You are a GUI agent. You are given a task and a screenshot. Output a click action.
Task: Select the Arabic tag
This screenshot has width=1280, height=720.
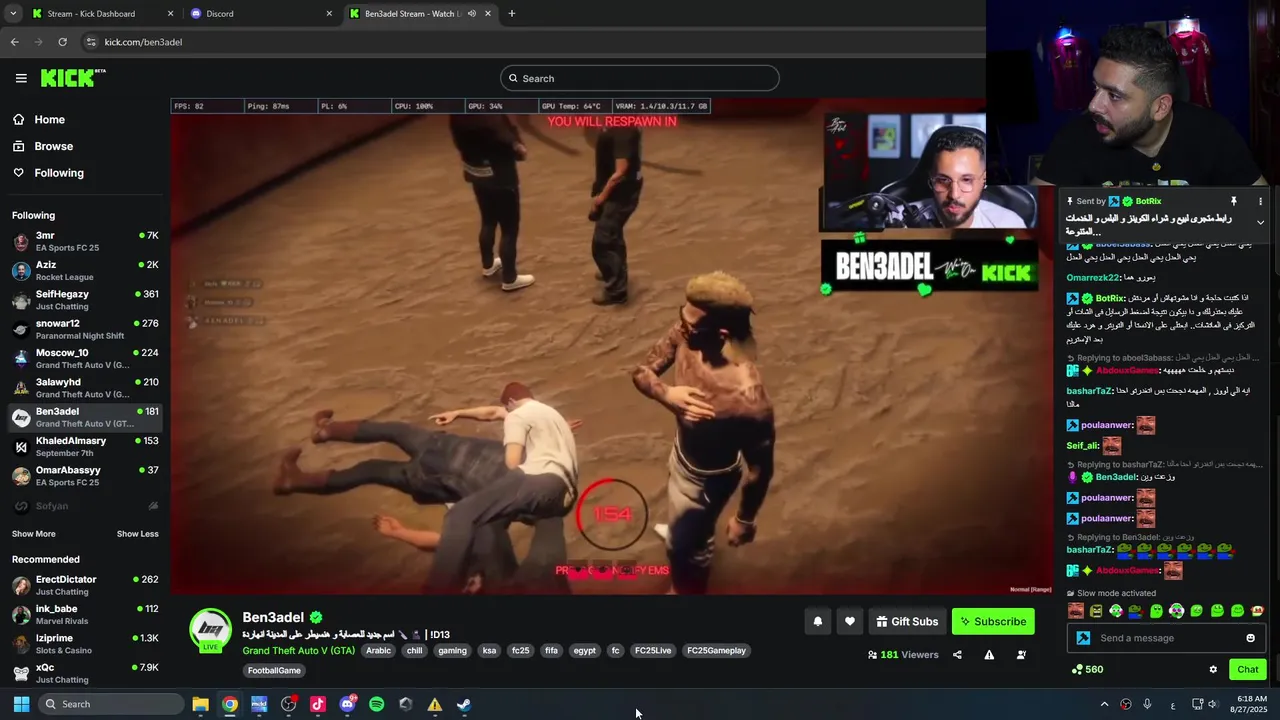pos(378,651)
